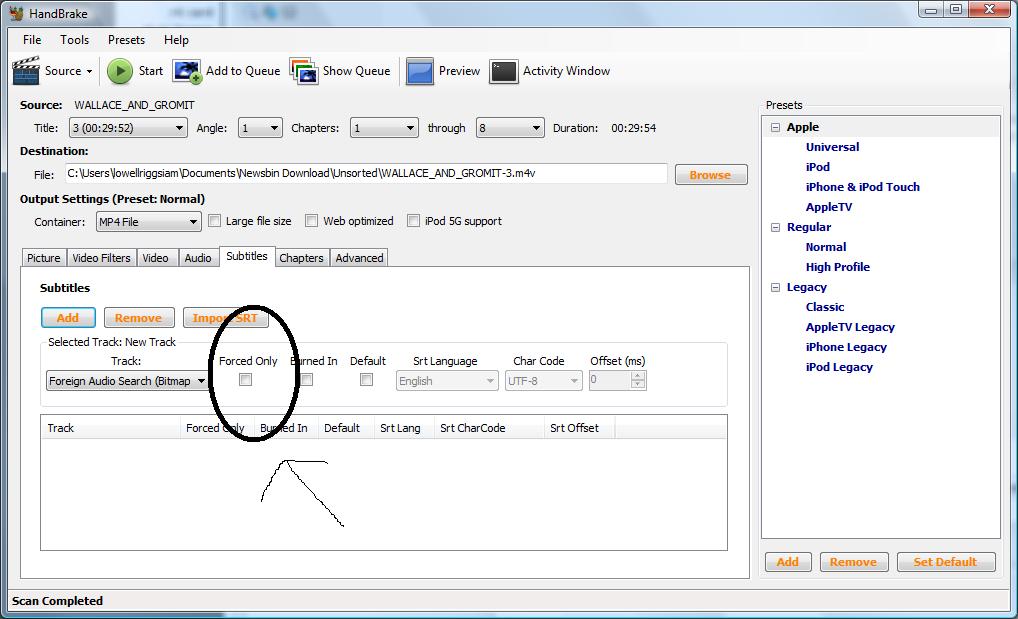Click the Set Default button
Screen dimensions: 1018x619
pos(945,562)
